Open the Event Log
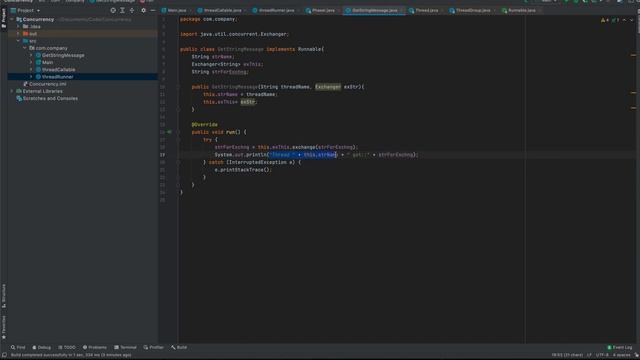The width and height of the screenshot is (640, 360). tap(620, 347)
